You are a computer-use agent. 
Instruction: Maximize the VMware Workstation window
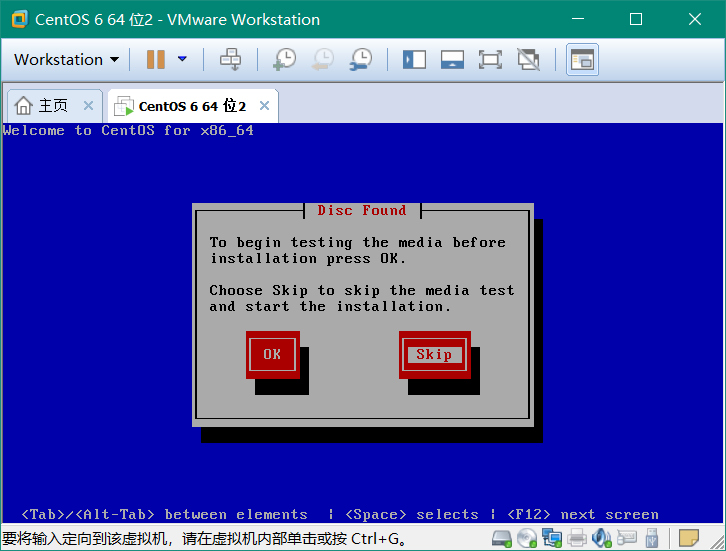(x=636, y=19)
